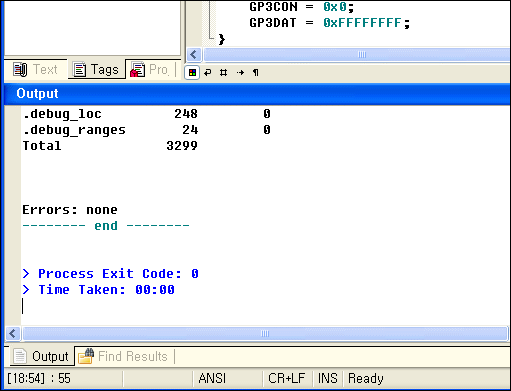Viewport: 511px width, 391px height.
Task: Click the 'Time Taken: 00:00' line
Action: coord(99,290)
